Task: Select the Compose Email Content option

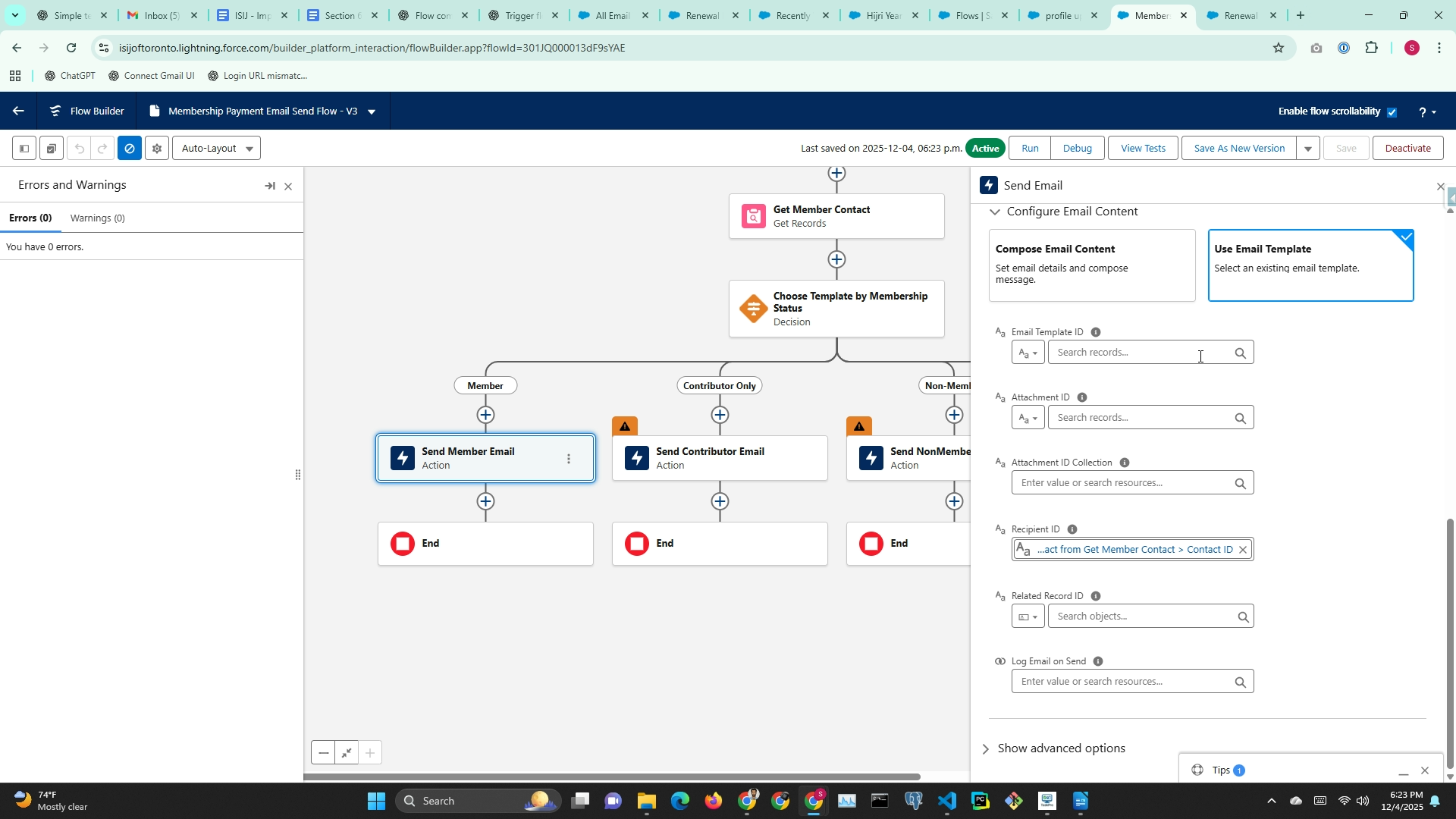Action: coord(1091,265)
